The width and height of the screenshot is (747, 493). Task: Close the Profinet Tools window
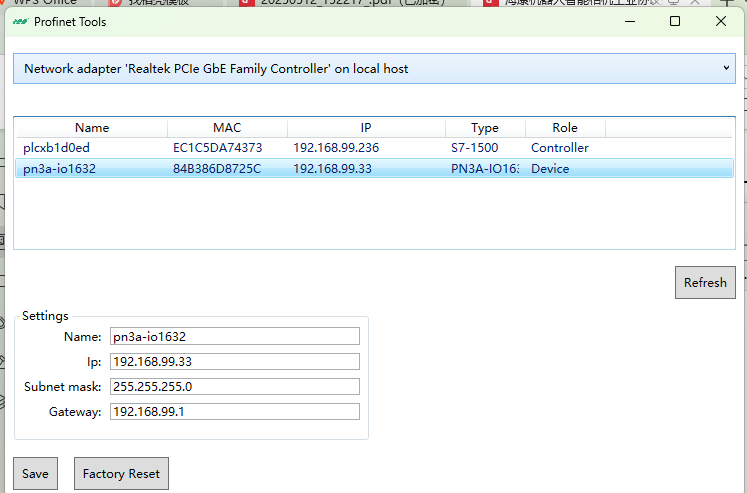[x=721, y=21]
